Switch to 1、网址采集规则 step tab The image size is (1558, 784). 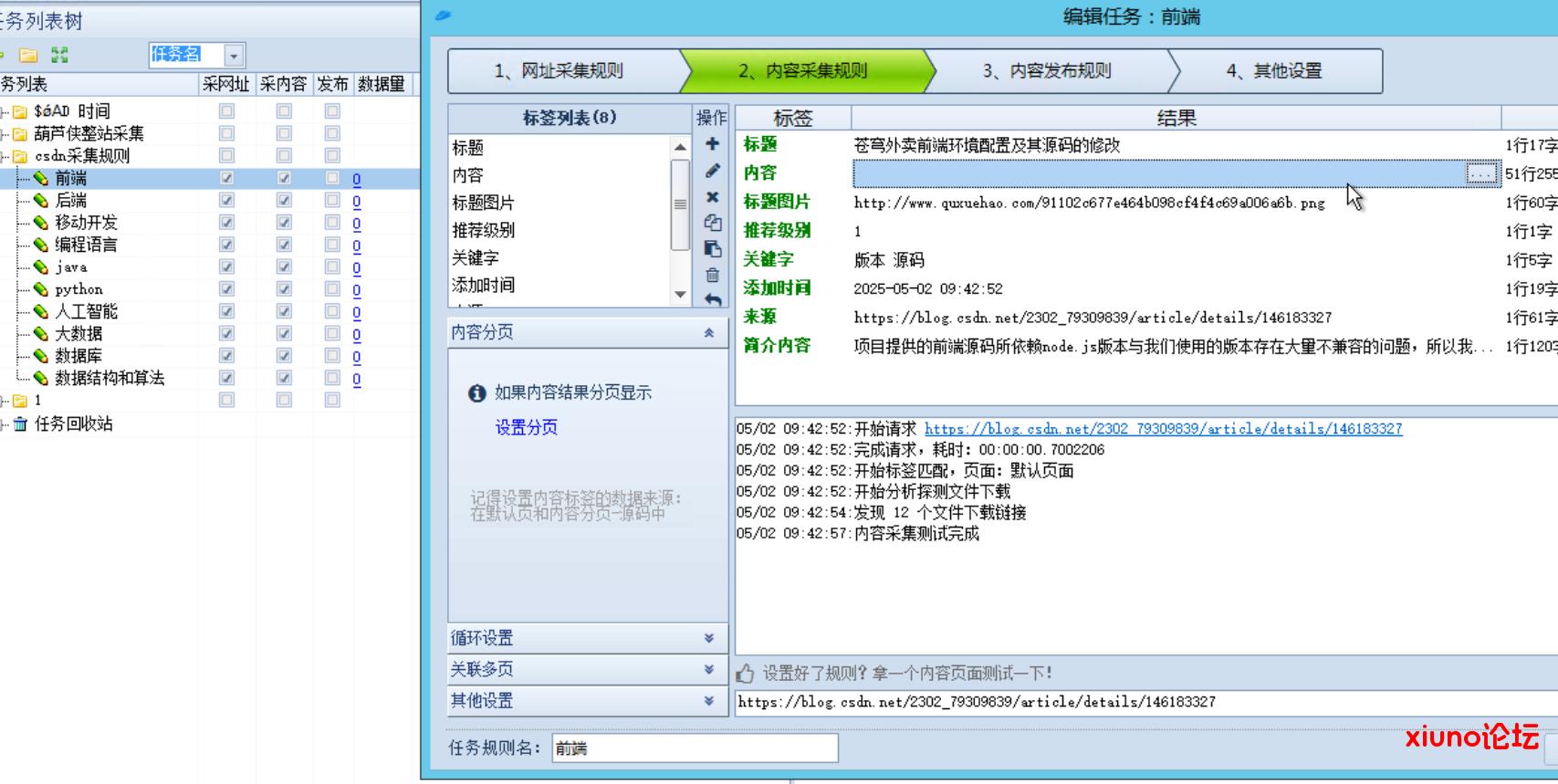click(564, 71)
